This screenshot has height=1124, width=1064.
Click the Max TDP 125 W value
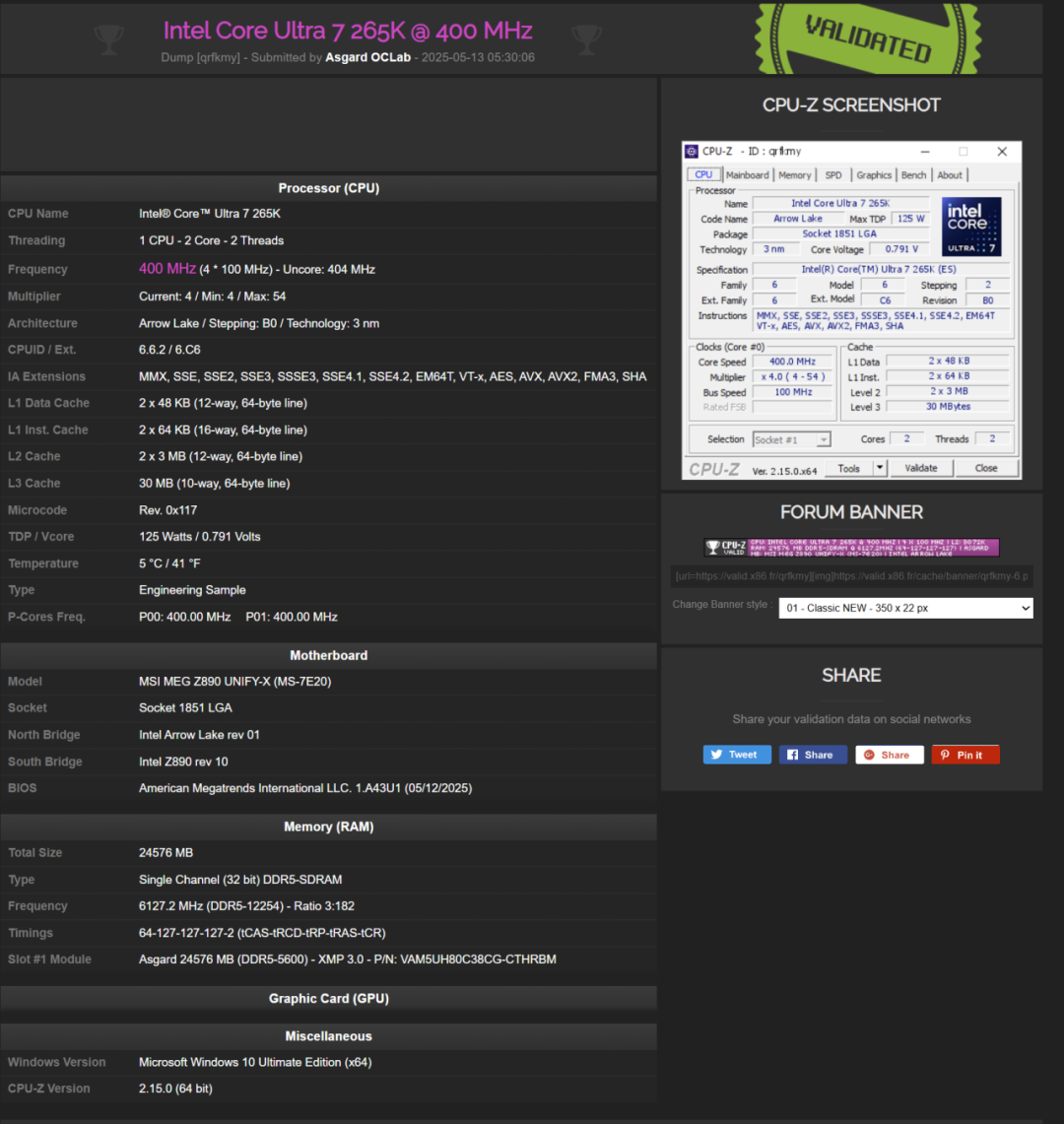coord(910,219)
